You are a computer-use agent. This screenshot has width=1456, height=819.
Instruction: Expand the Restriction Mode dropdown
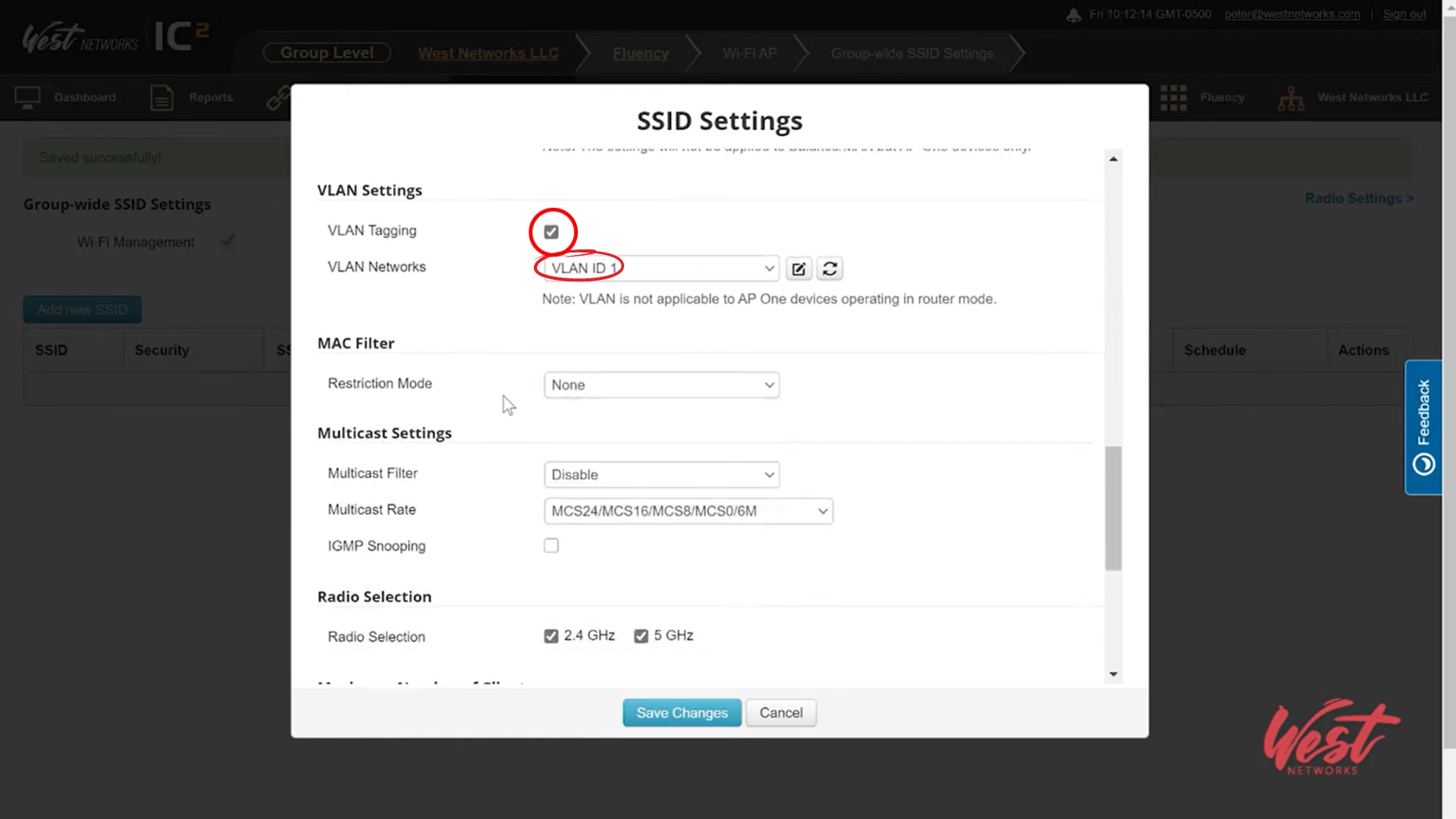pyautogui.click(x=661, y=385)
